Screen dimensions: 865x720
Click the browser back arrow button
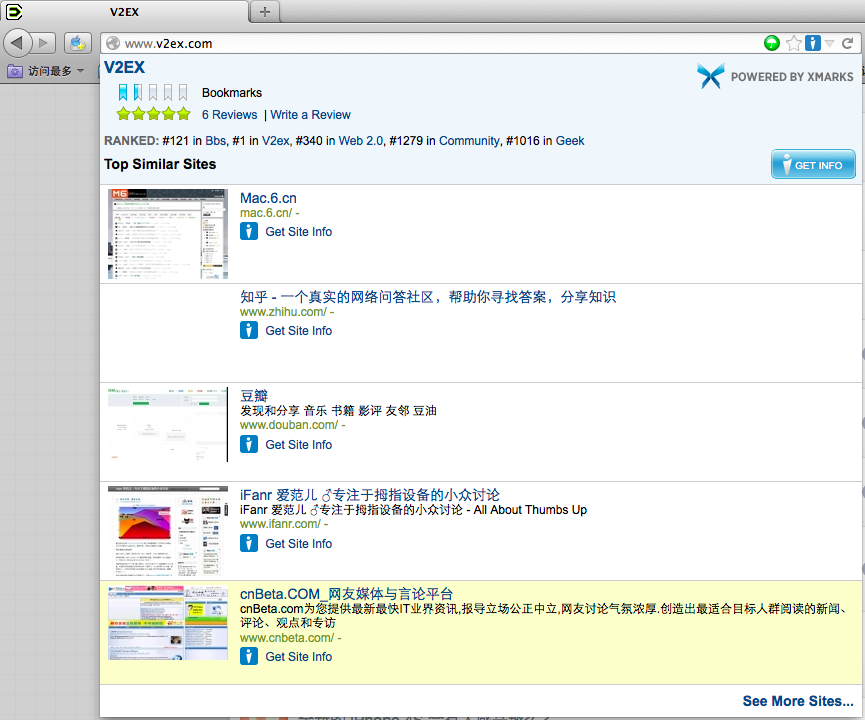click(17, 42)
